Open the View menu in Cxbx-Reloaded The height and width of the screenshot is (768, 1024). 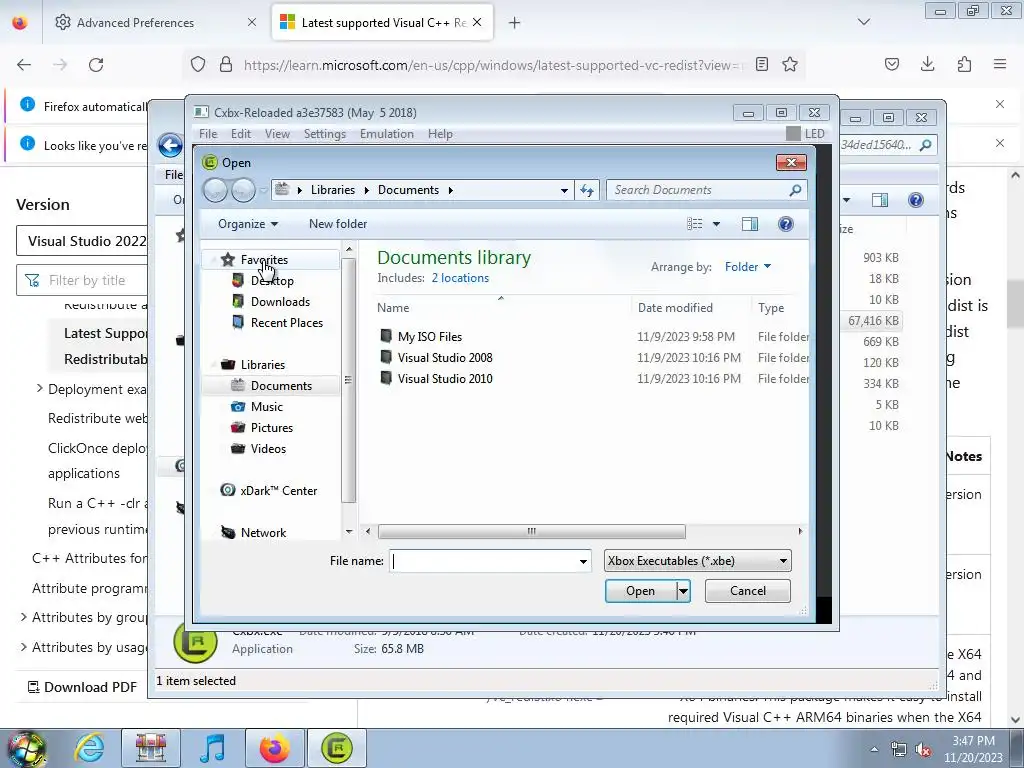[x=277, y=134]
